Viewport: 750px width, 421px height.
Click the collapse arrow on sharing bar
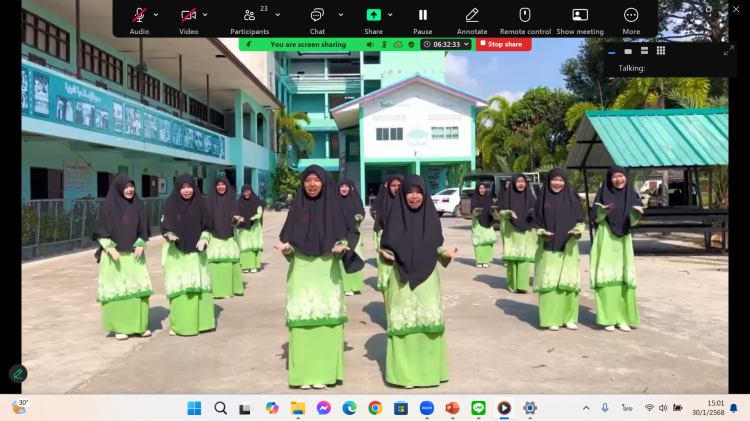pos(249,44)
